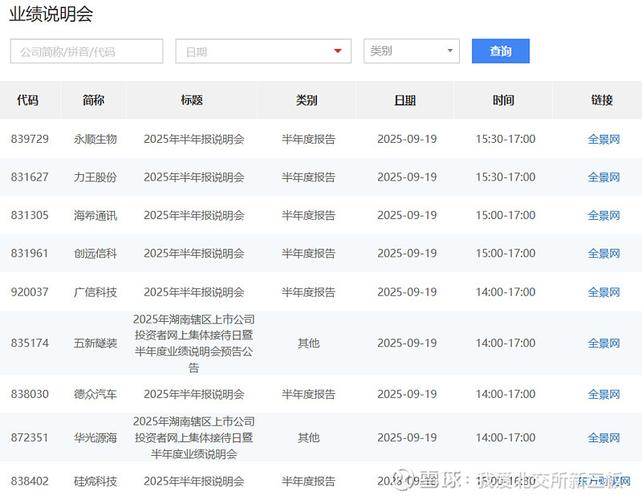Click the red arrow in date field

tap(338, 51)
